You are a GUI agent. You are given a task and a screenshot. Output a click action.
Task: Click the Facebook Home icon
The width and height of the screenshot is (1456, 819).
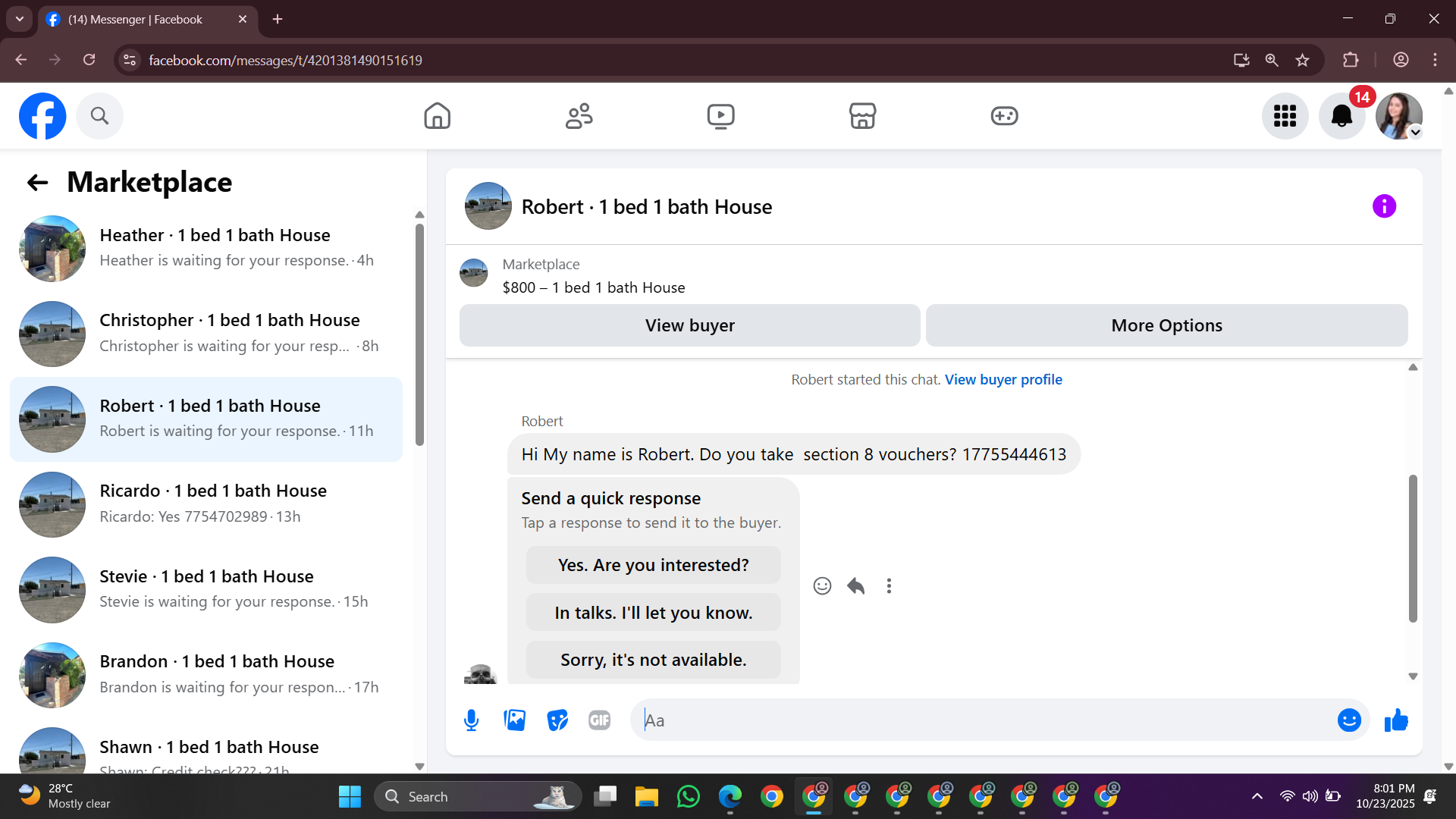pos(437,116)
